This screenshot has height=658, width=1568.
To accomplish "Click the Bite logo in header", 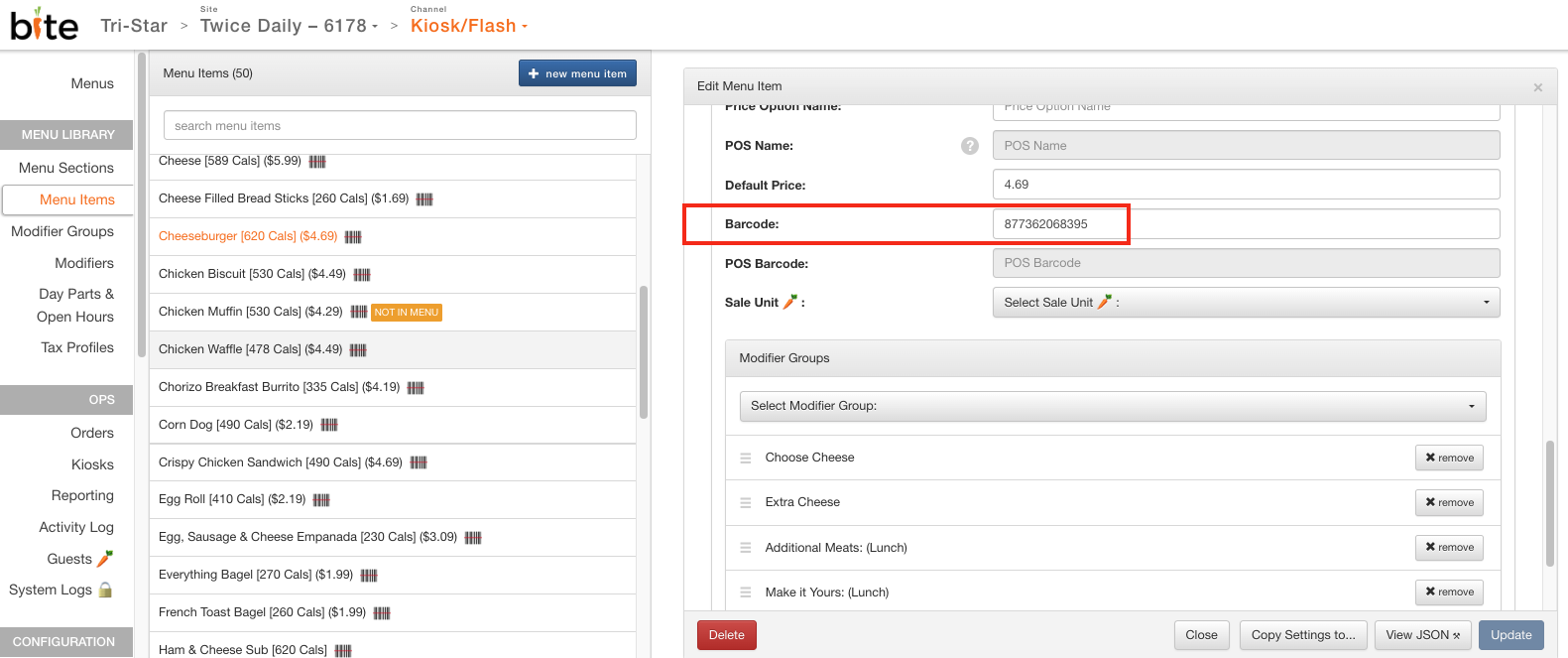I will 44,25.
